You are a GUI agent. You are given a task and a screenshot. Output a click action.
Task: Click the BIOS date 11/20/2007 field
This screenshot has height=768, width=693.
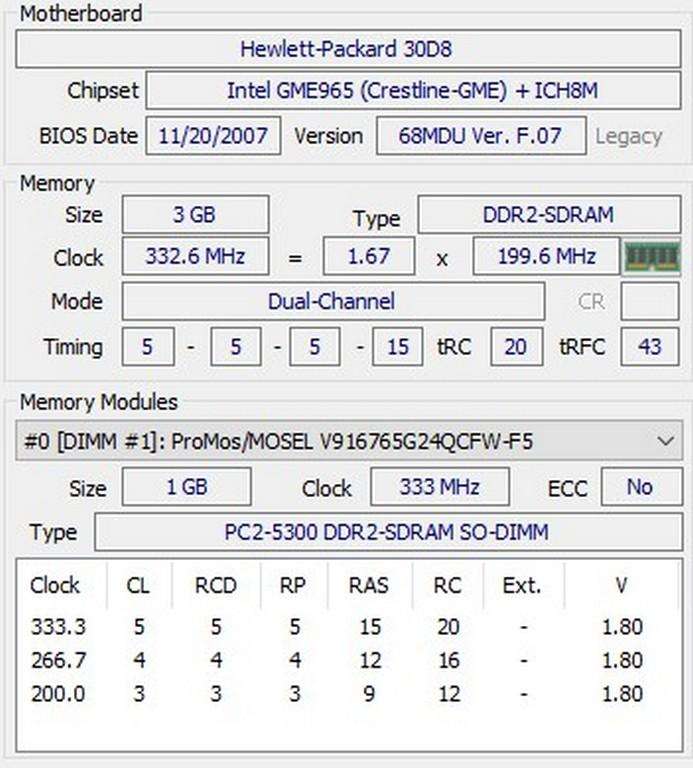point(213,136)
